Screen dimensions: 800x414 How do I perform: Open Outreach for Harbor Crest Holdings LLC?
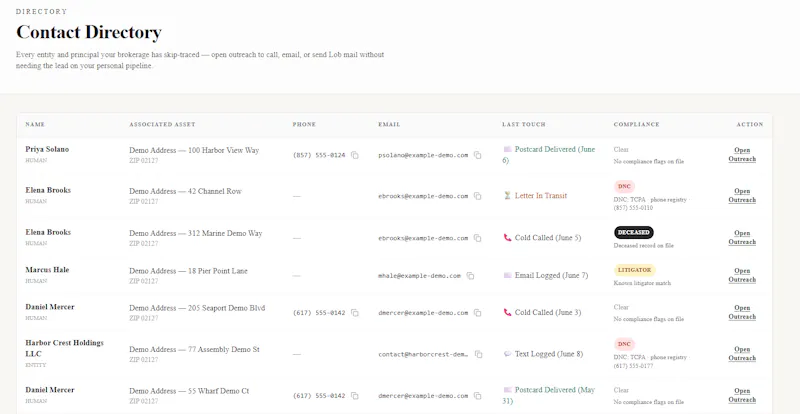click(x=742, y=354)
